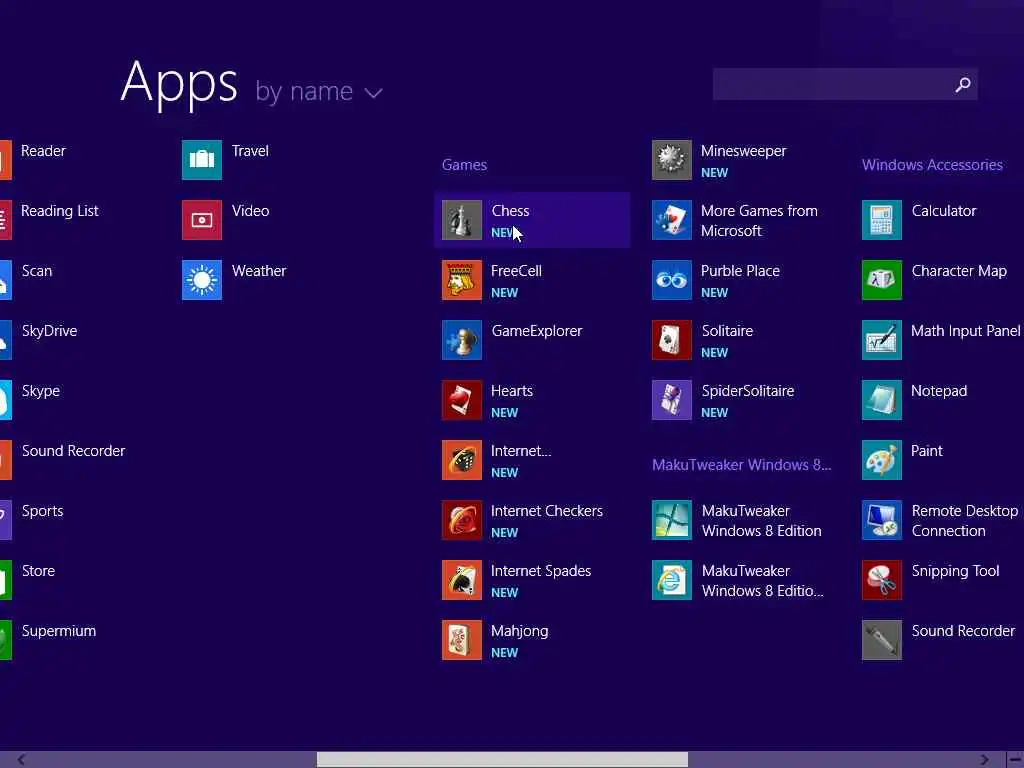Select the MakuTweaker Windows 8... group header
Viewport: 1024px width, 768px height.
coord(742,465)
